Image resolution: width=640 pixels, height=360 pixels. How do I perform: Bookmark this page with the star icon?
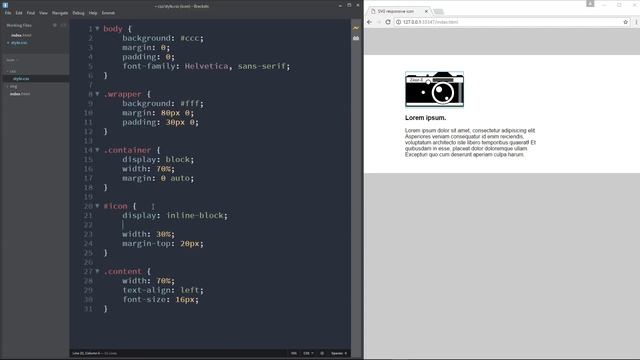point(625,22)
